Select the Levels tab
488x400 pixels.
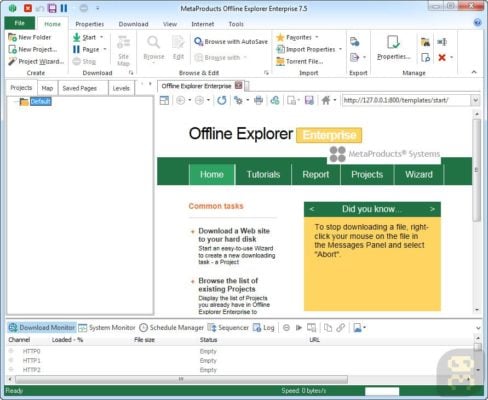point(121,88)
